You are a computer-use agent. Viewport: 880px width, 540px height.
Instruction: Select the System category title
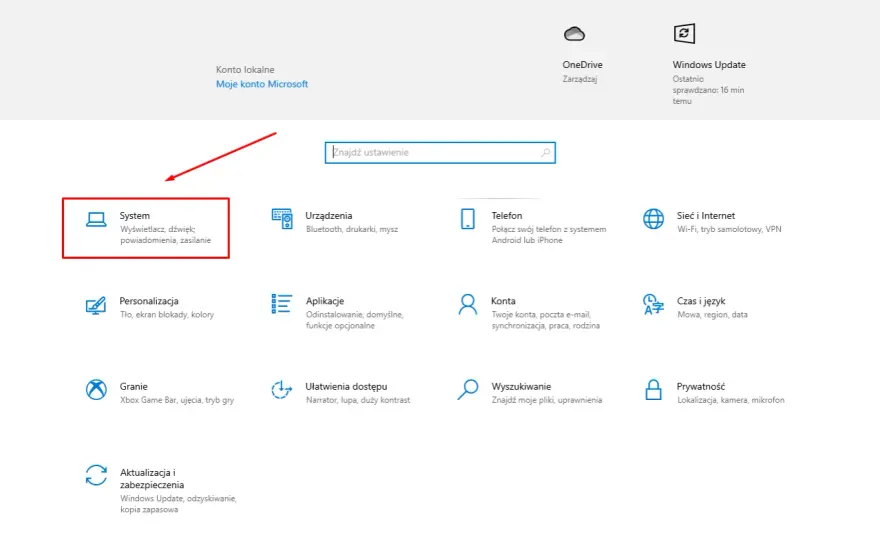[x=135, y=216]
